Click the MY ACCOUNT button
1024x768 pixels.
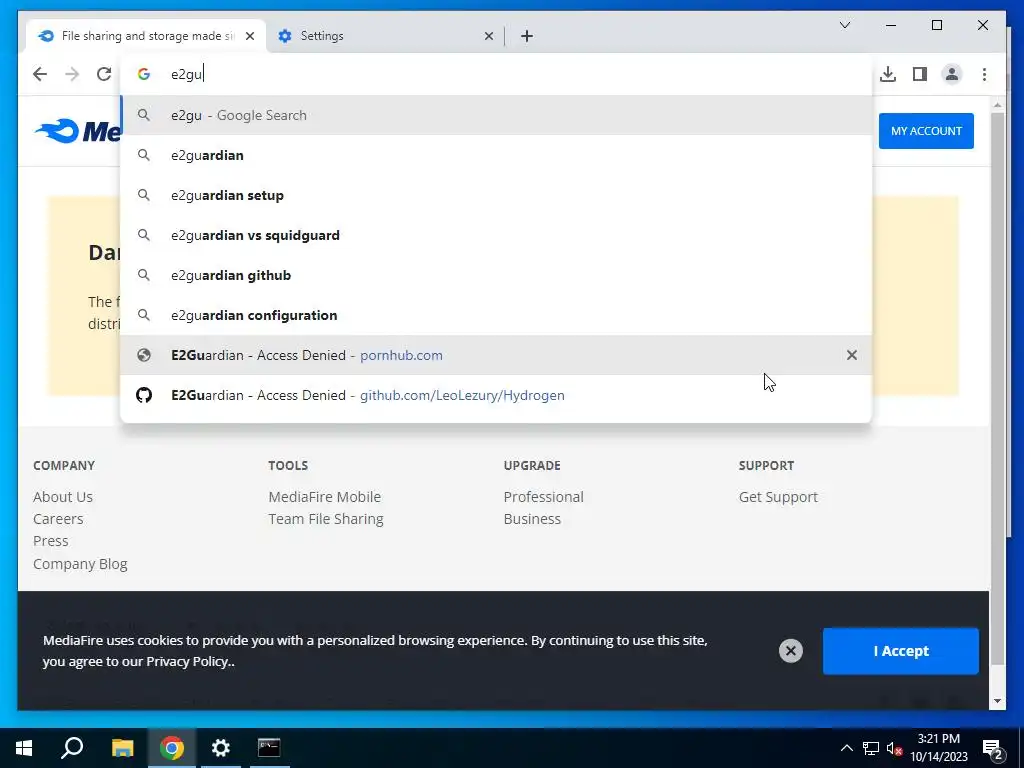coord(926,131)
